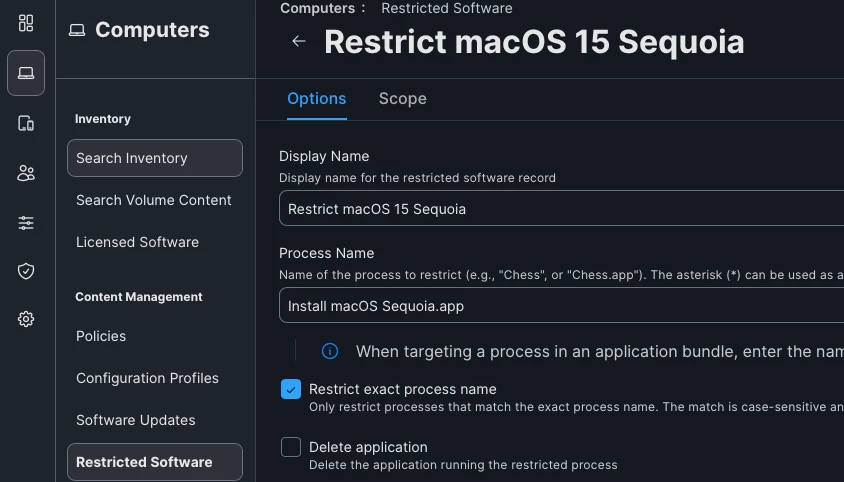Open the sliders settings icon in sidebar
This screenshot has width=844, height=482.
point(26,222)
